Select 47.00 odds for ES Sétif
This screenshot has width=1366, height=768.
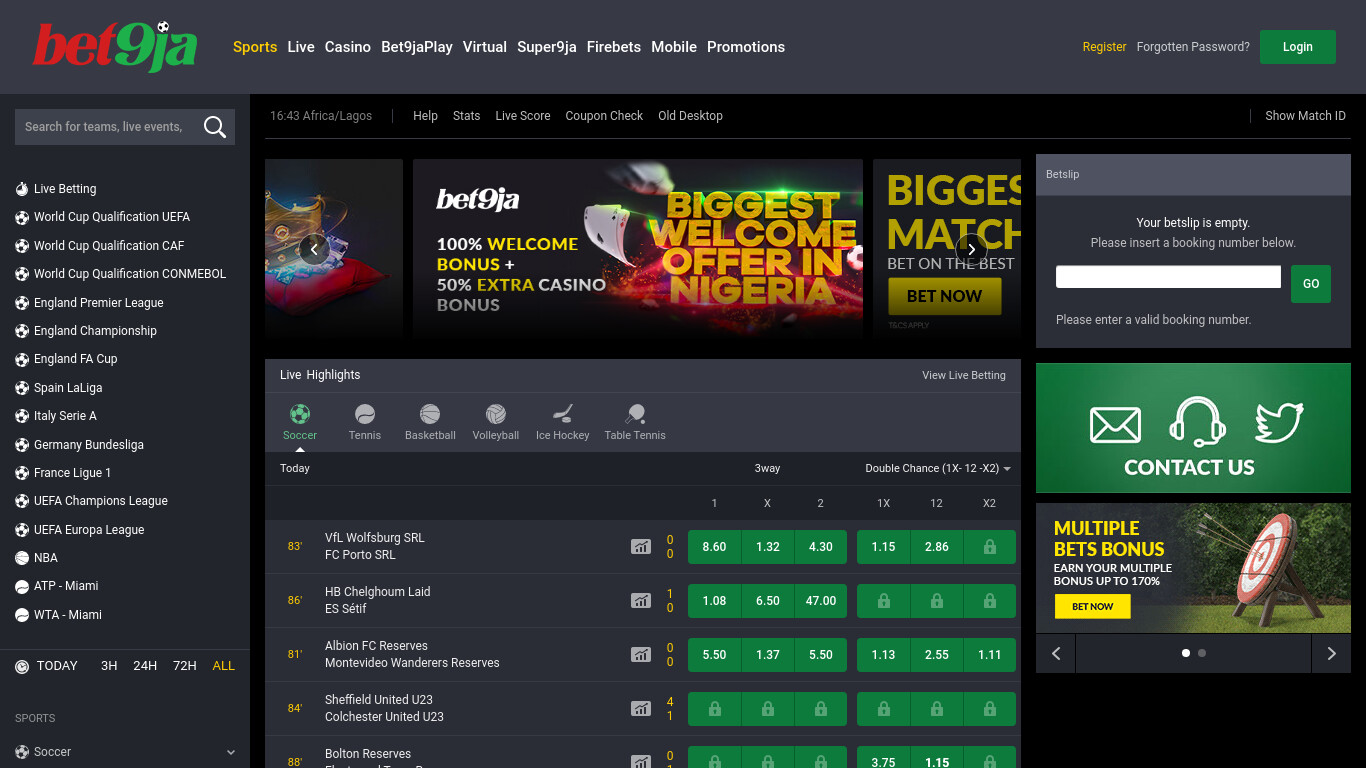click(x=821, y=601)
